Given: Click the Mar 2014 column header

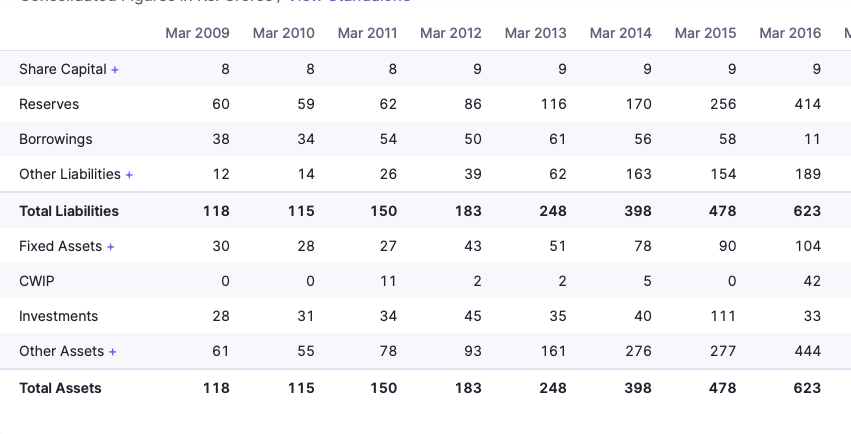Looking at the screenshot, I should coord(621,33).
